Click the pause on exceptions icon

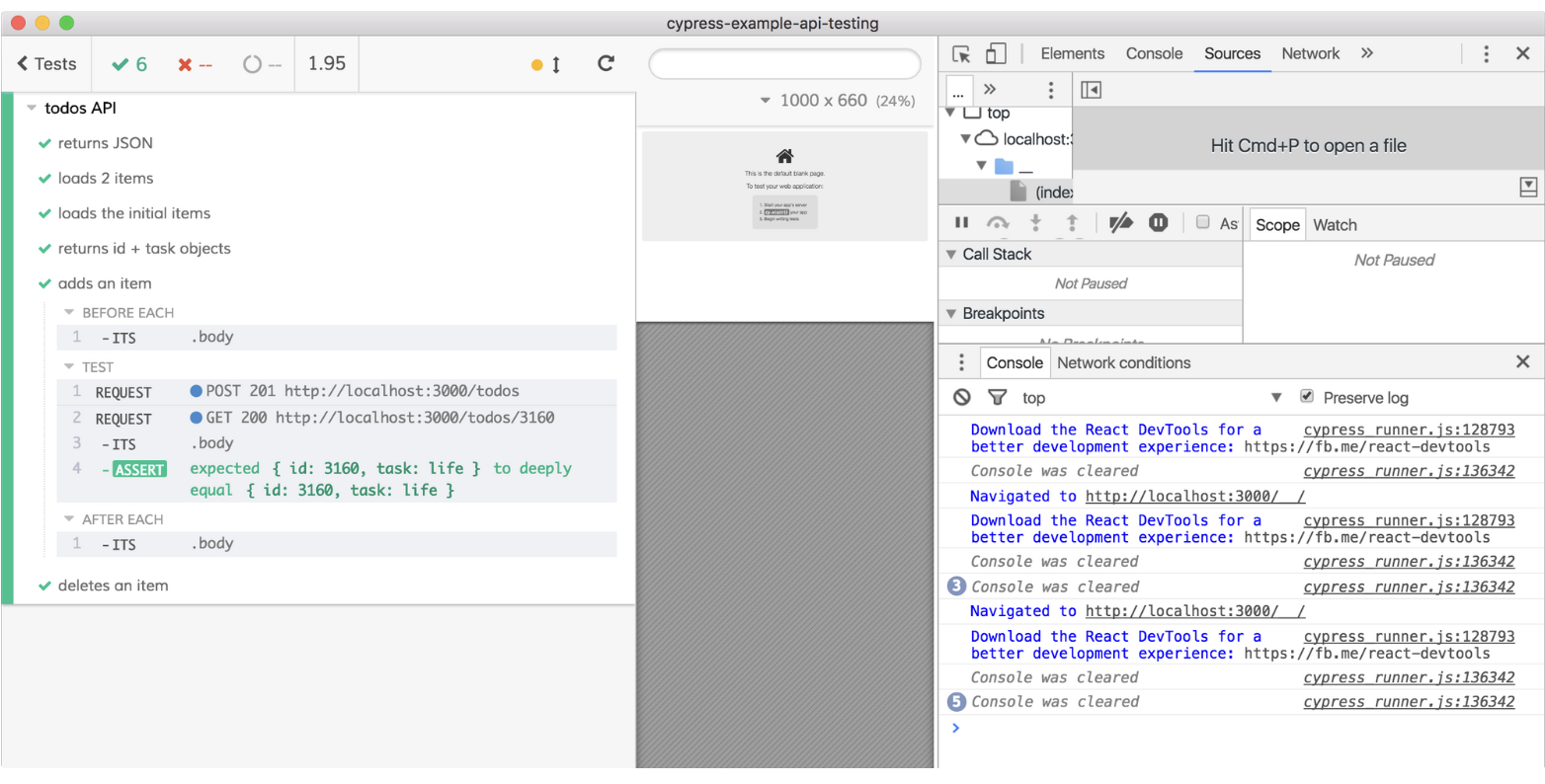tap(1159, 223)
